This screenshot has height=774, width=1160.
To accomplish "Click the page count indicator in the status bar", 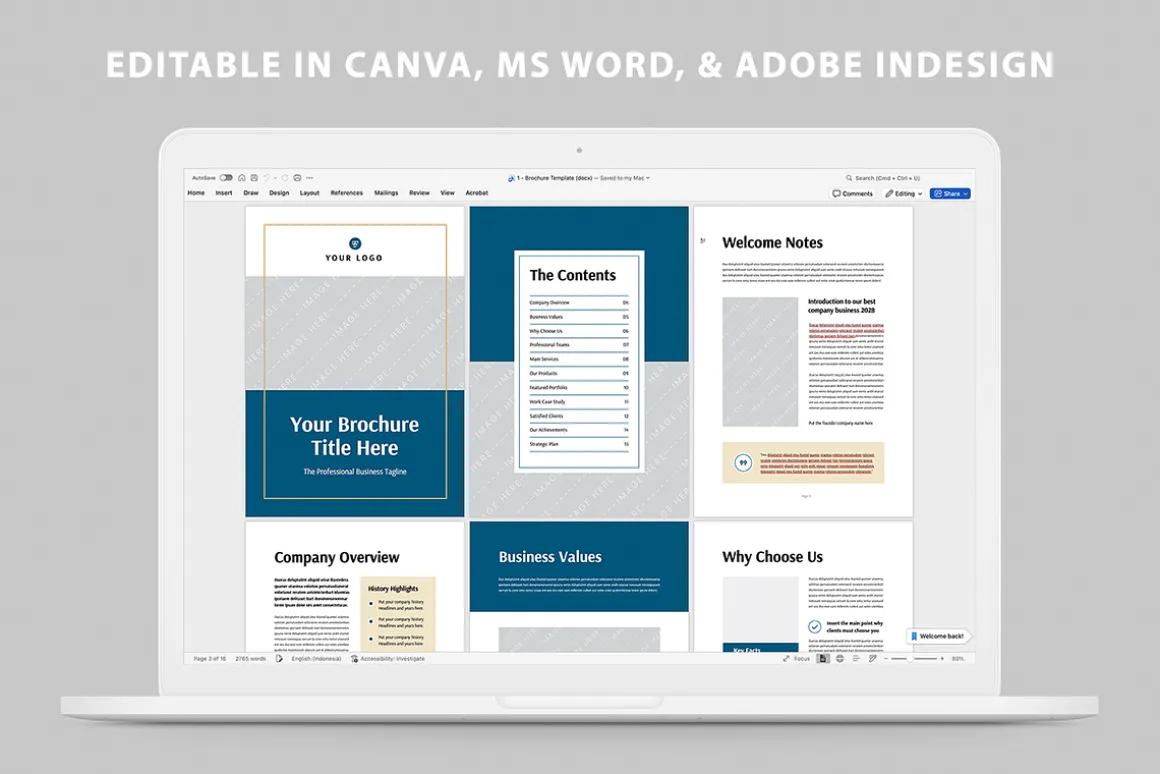I will (210, 659).
